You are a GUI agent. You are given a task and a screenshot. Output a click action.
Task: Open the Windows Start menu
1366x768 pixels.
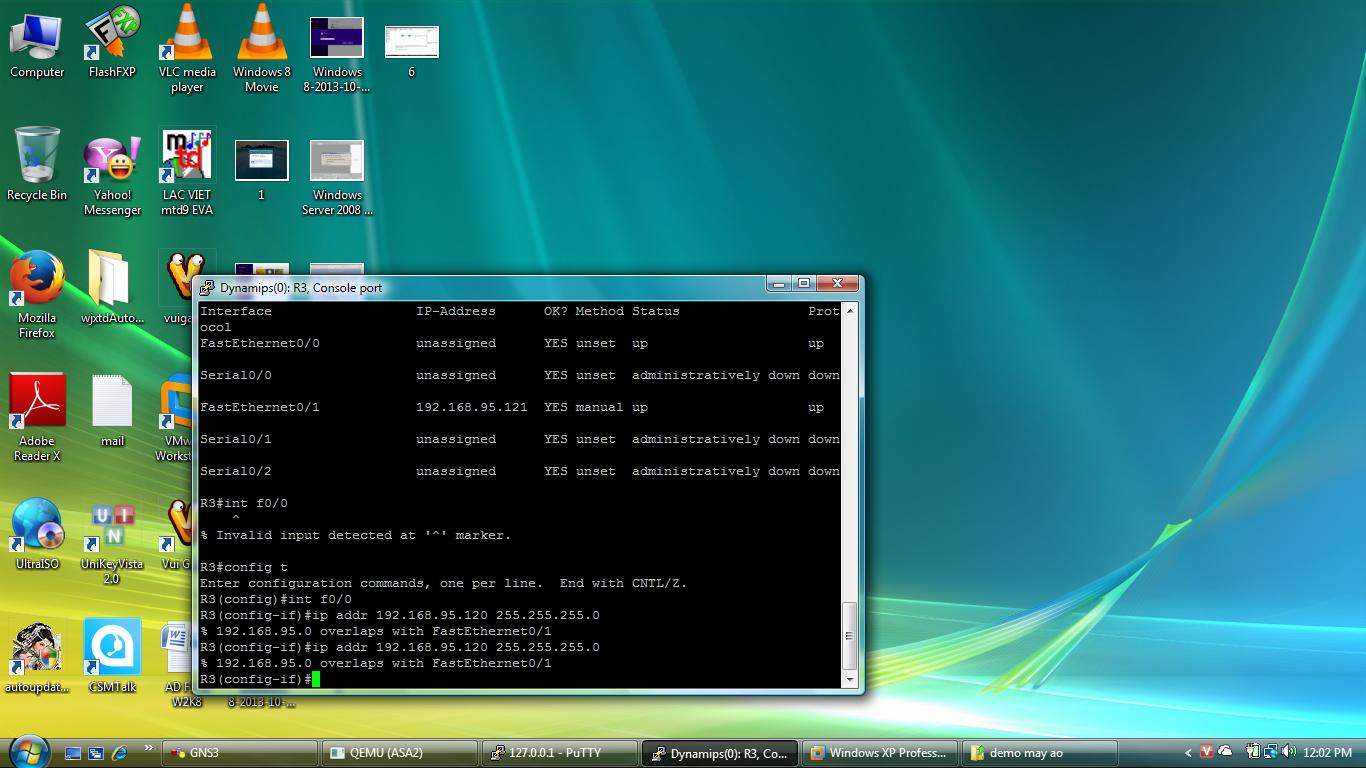28,751
